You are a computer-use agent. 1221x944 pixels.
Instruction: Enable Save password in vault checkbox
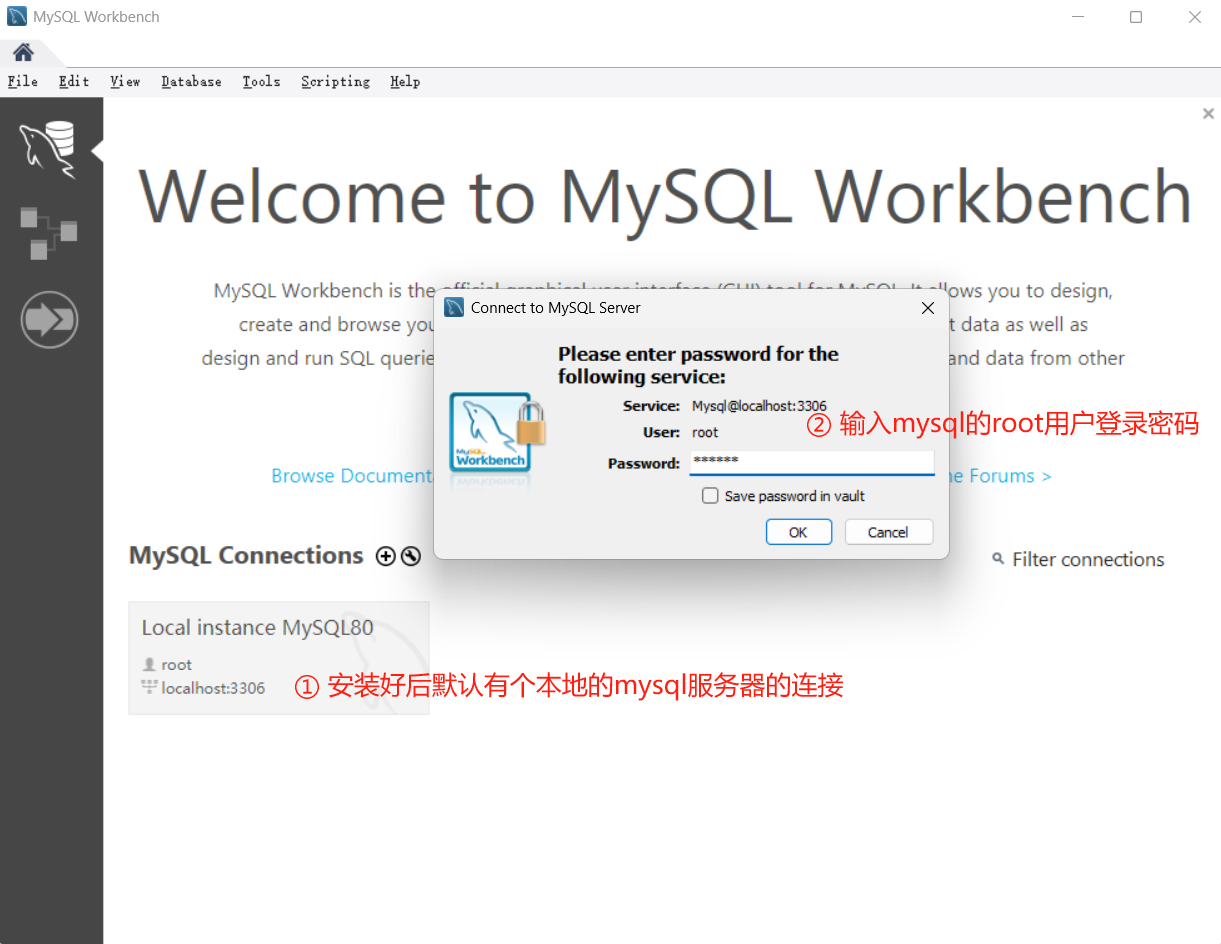coord(710,495)
